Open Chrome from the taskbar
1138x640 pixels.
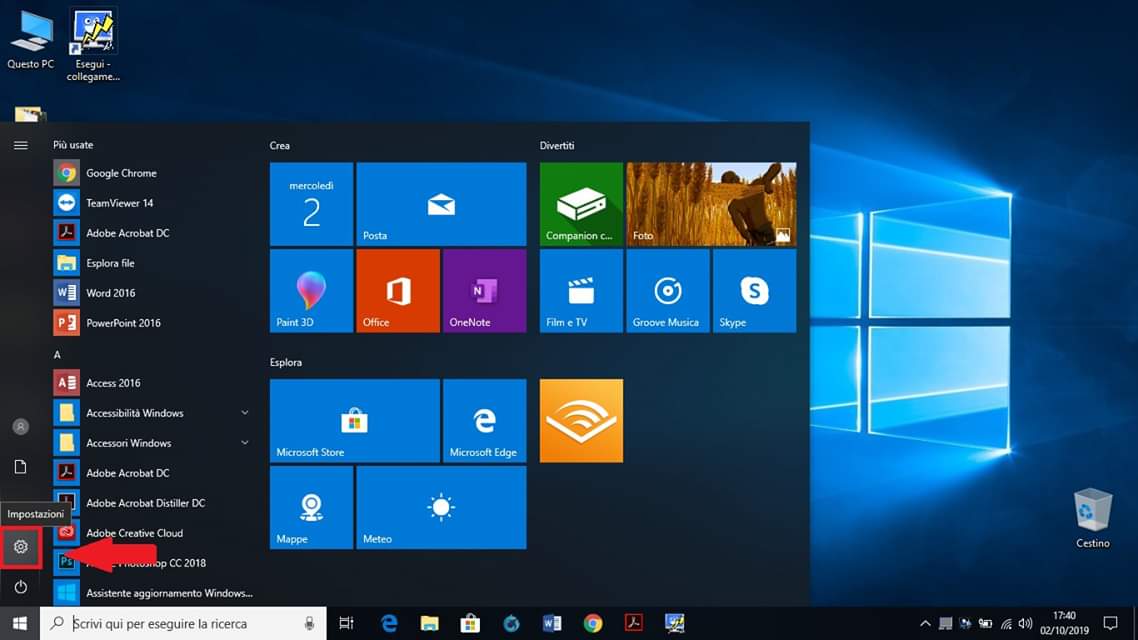[593, 623]
